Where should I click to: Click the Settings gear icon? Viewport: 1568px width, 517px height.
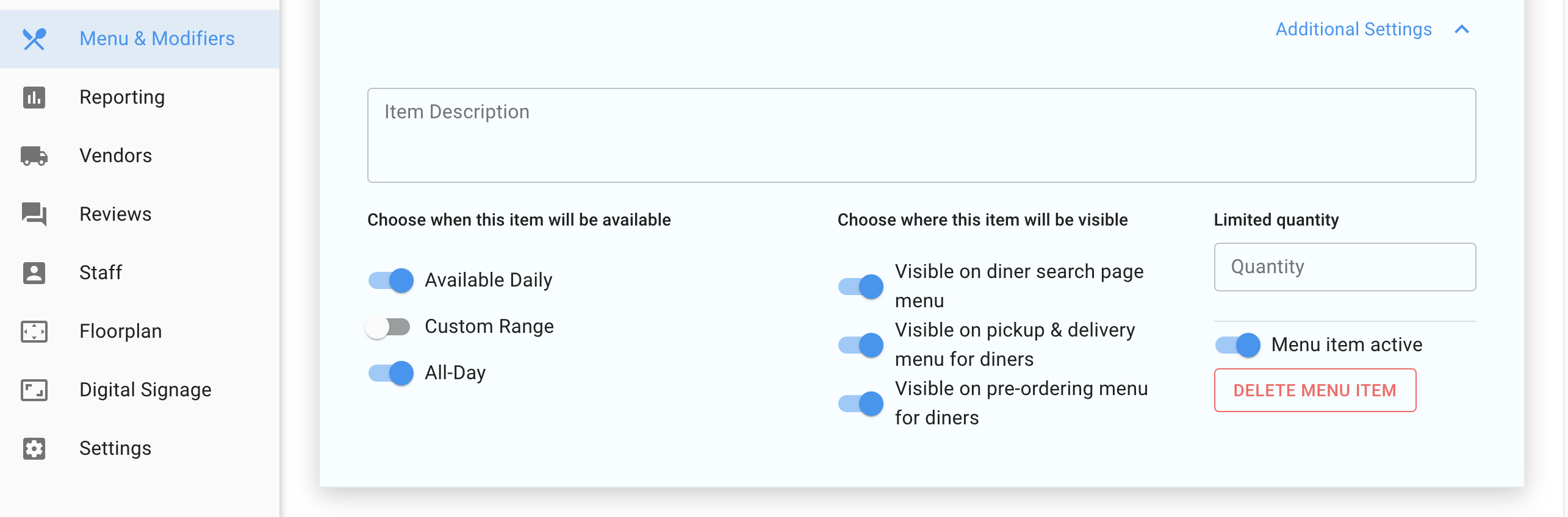tap(34, 448)
